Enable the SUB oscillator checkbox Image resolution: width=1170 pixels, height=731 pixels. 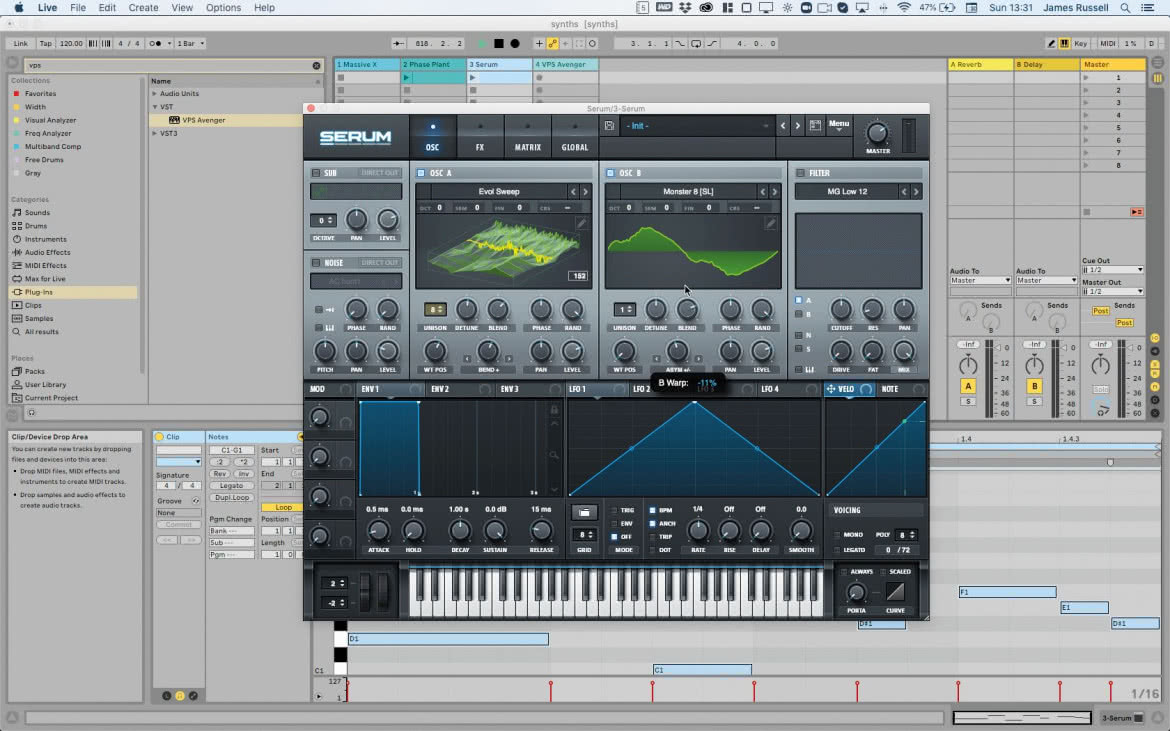pos(316,173)
